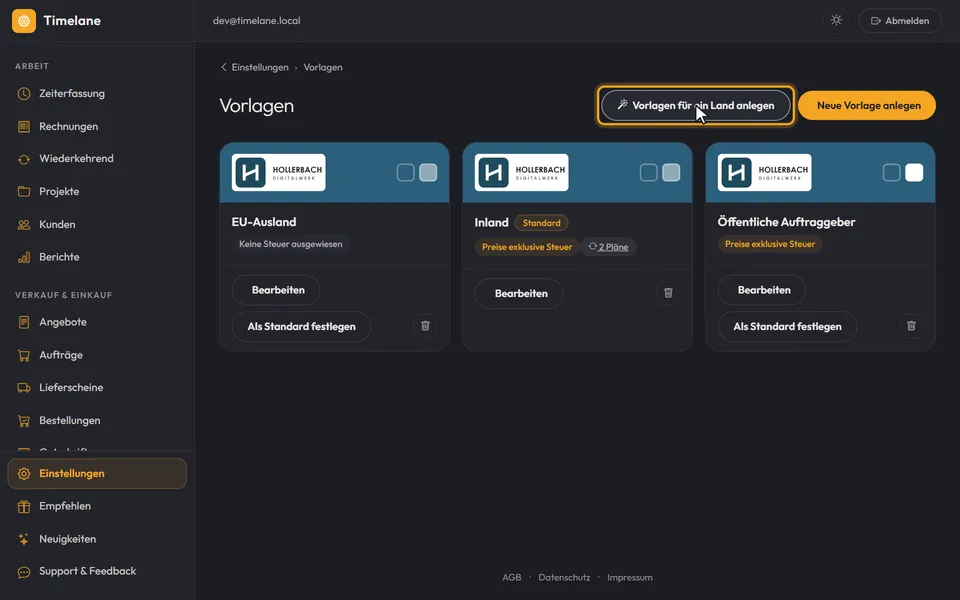Open Support & Feedback
The image size is (960, 600).
(x=97, y=571)
